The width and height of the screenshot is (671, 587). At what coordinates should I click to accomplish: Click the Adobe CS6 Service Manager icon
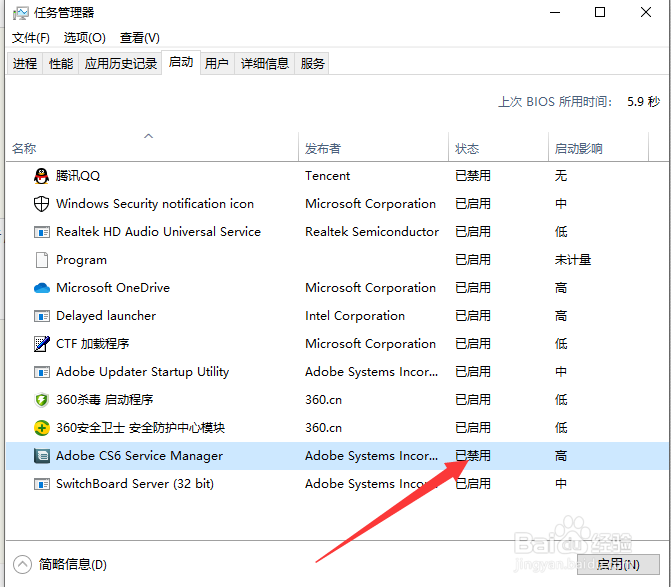[x=42, y=456]
